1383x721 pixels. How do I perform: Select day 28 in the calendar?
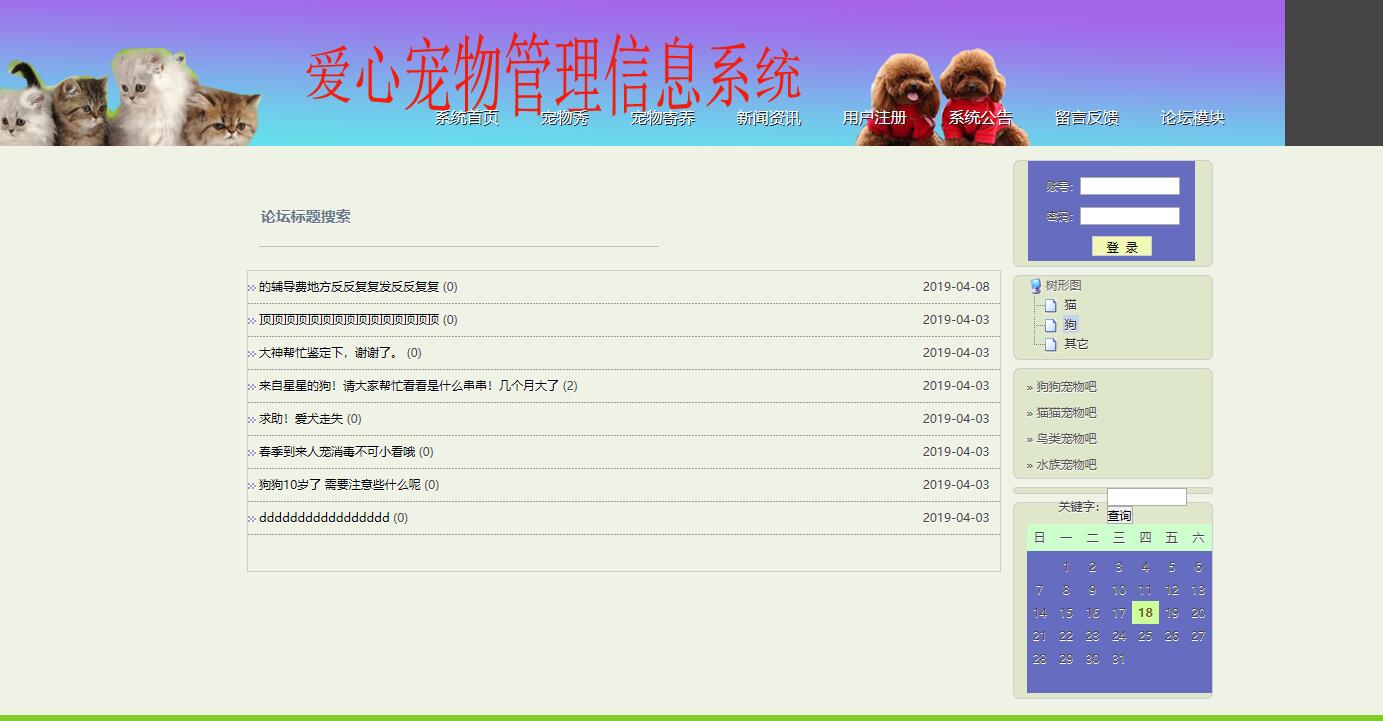coord(1040,659)
